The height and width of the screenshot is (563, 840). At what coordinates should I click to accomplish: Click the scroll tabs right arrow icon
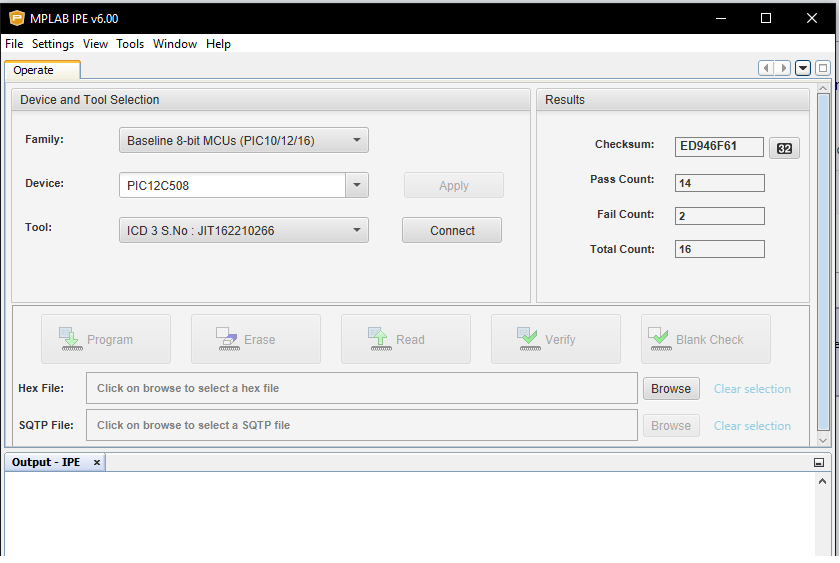click(x=783, y=68)
